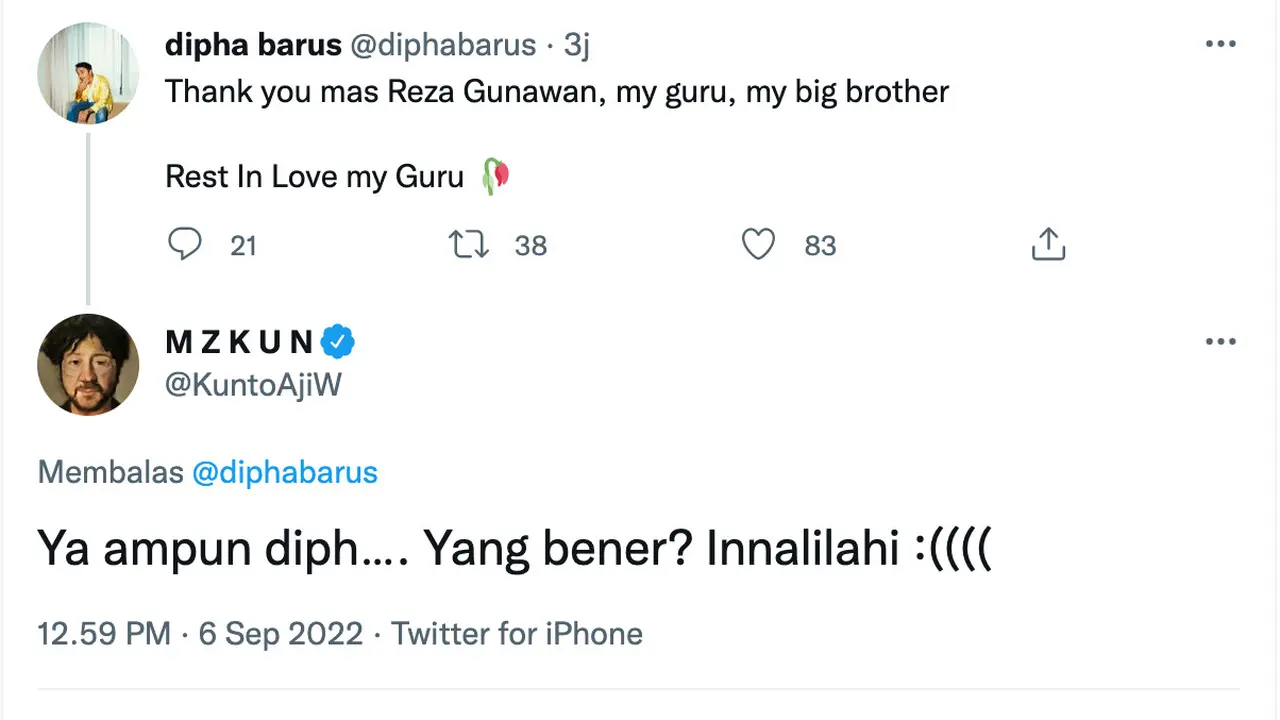
Task: Click the verified badge next to MZKUN
Action: [x=337, y=341]
